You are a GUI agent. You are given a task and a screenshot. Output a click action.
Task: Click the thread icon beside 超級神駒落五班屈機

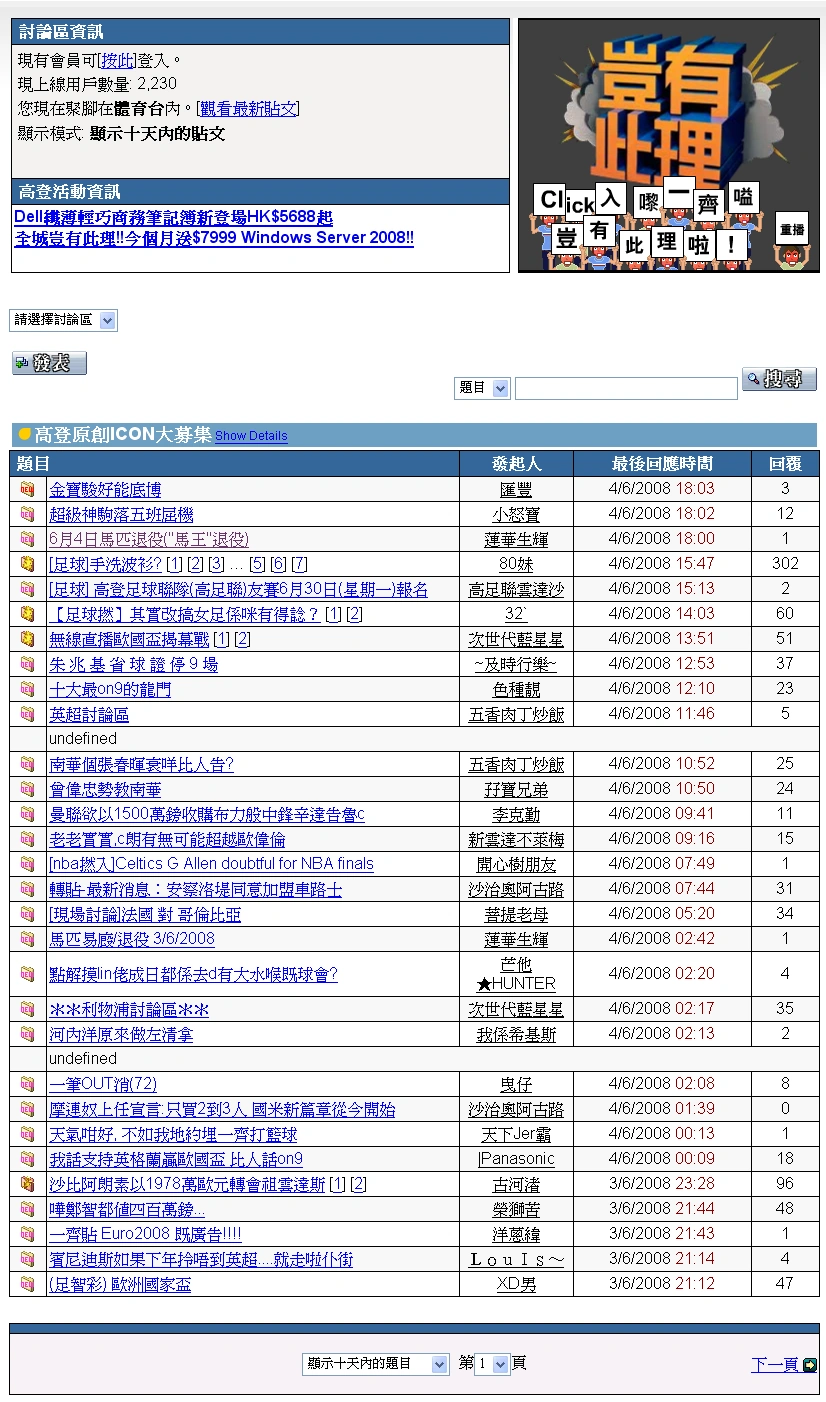(x=27, y=515)
